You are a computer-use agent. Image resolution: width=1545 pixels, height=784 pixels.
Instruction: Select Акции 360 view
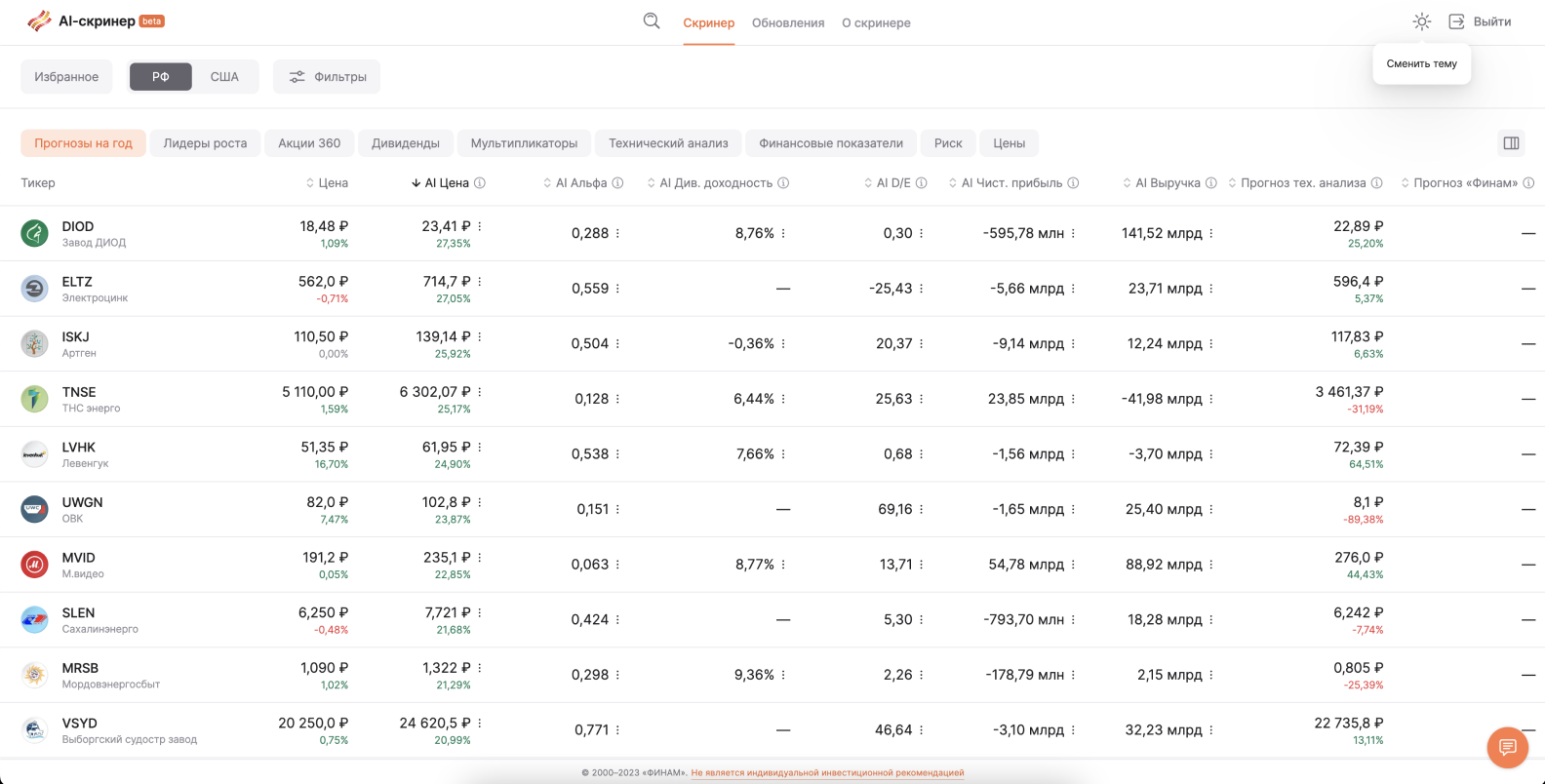click(x=309, y=143)
